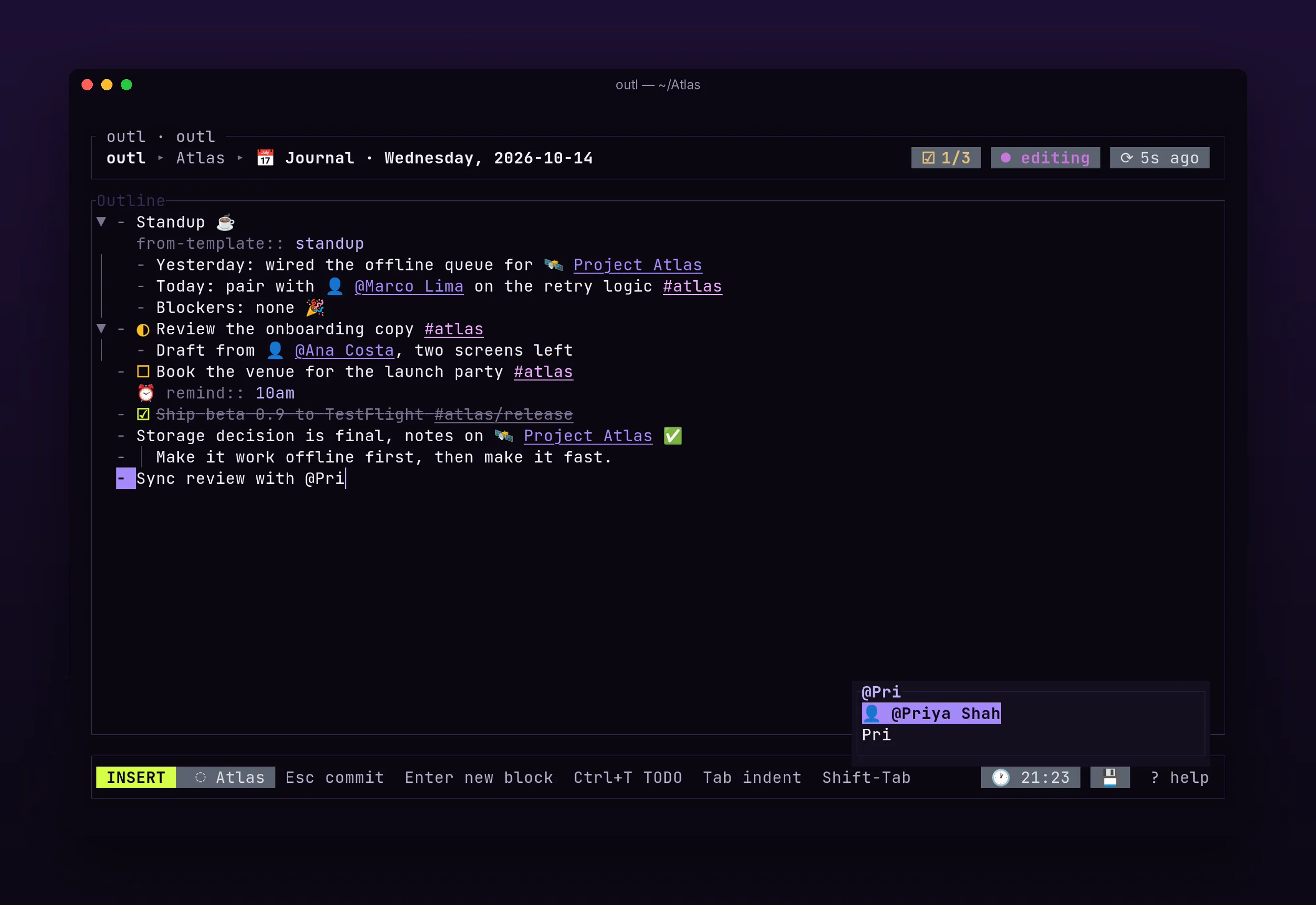Open the @Marco Lima mention
This screenshot has height=905, width=1316.
pyautogui.click(x=409, y=286)
